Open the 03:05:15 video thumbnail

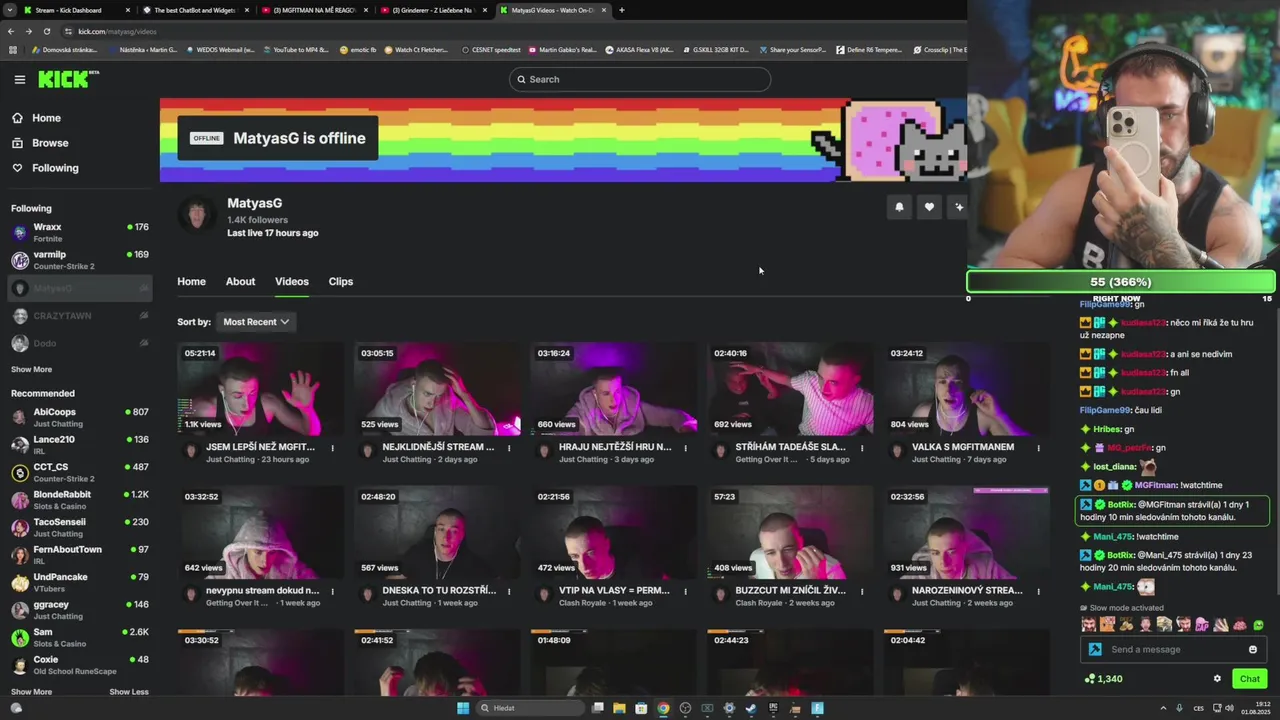click(437, 389)
